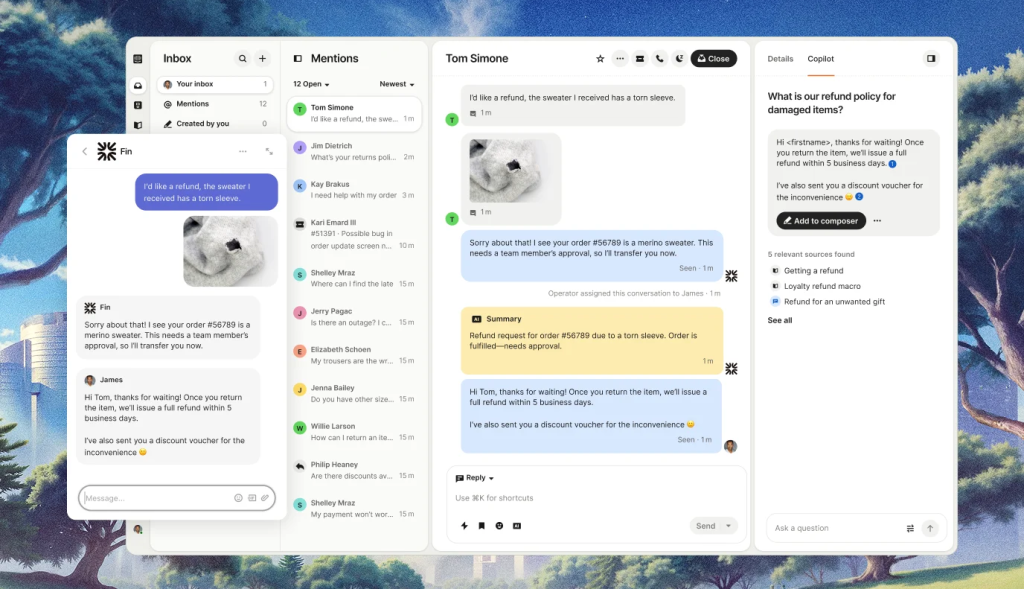The image size is (1024, 589).
Task: Toggle the right-side panel visibility
Action: 932,58
